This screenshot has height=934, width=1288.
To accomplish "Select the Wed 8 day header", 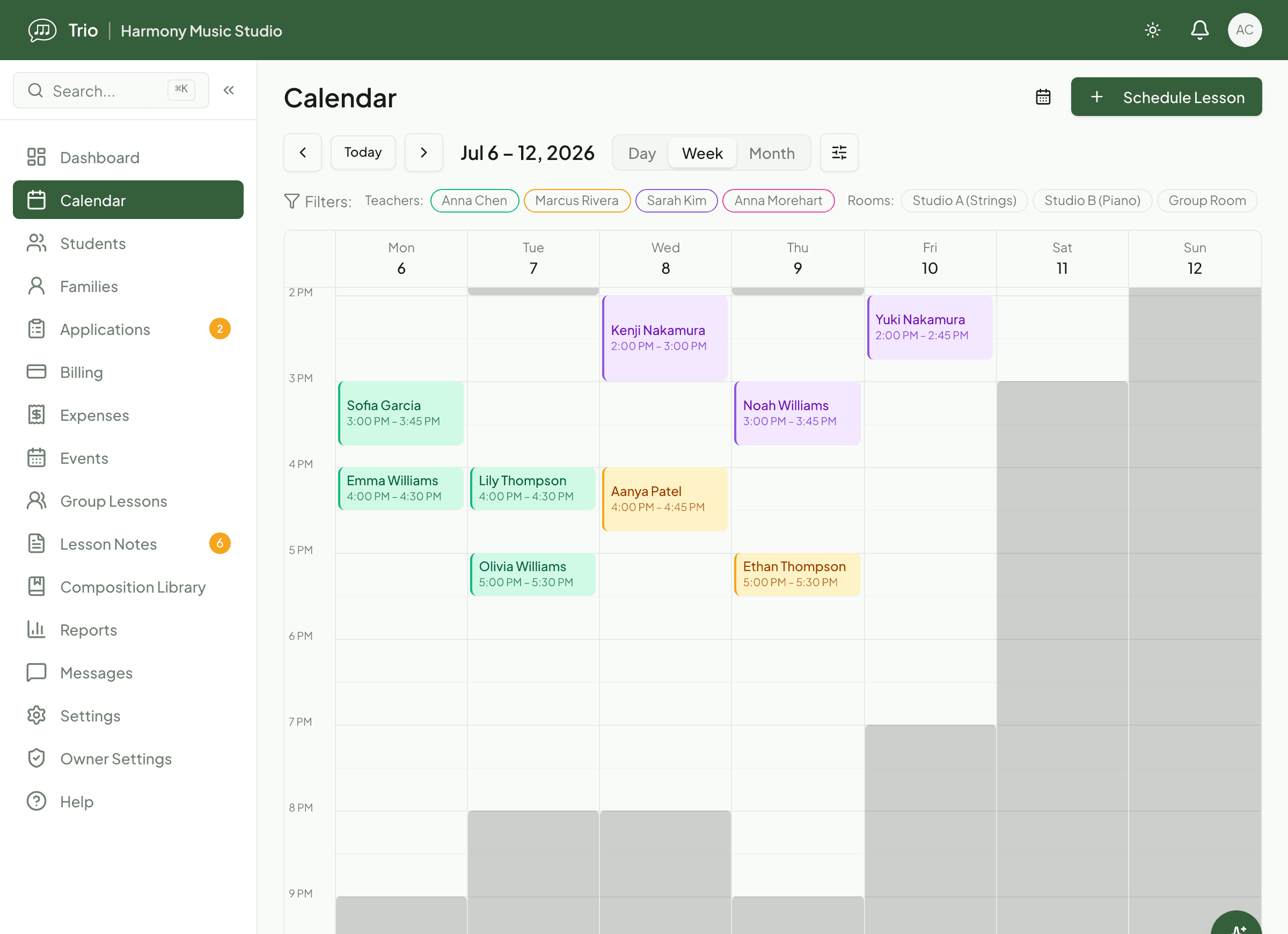I will [665, 259].
